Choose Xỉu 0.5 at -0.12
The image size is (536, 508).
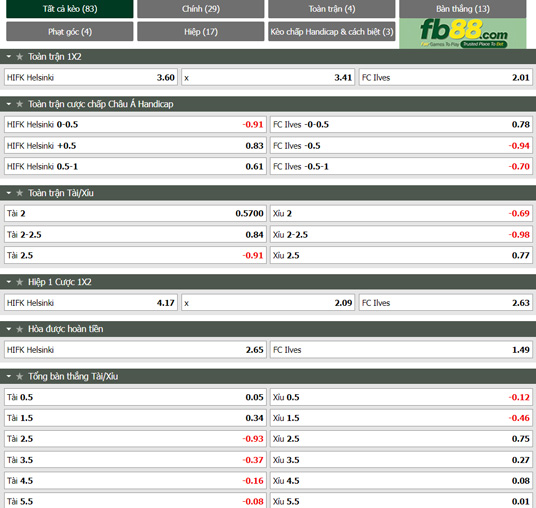coord(401,397)
